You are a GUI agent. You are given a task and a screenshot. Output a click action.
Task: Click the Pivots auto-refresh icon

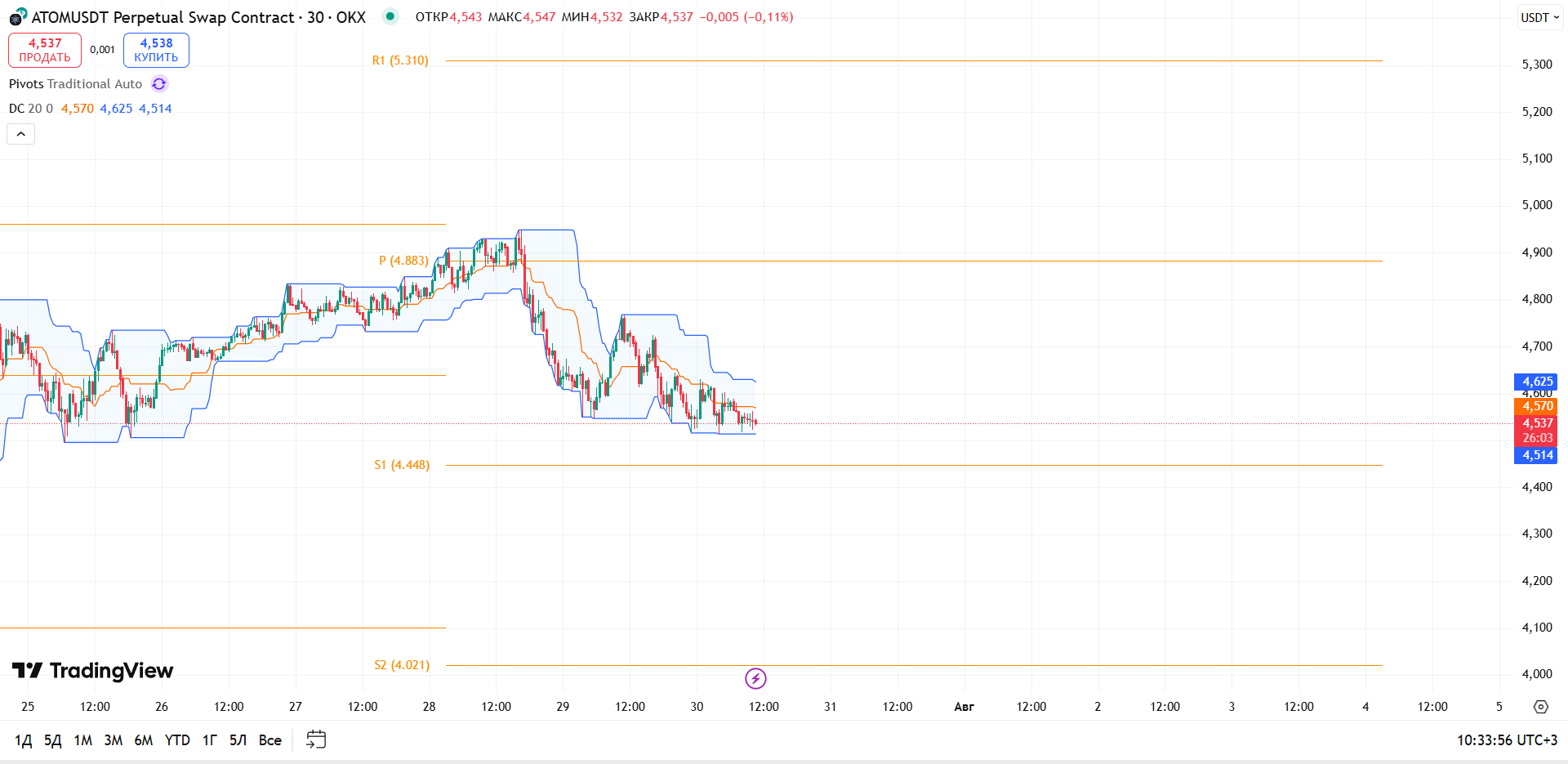click(x=159, y=84)
